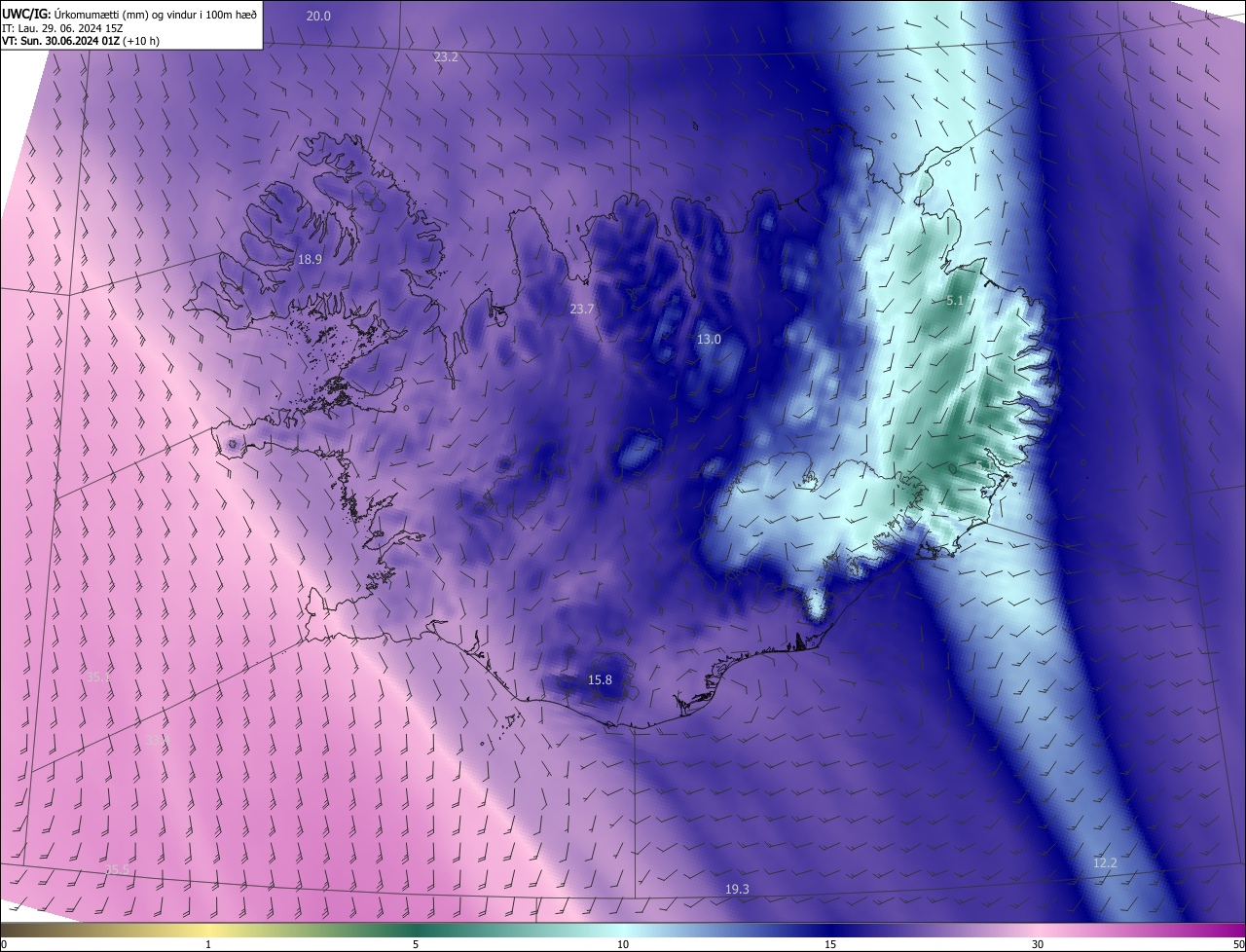
Task: Click the 0 tick on the colour scale
Action: (x=4, y=944)
